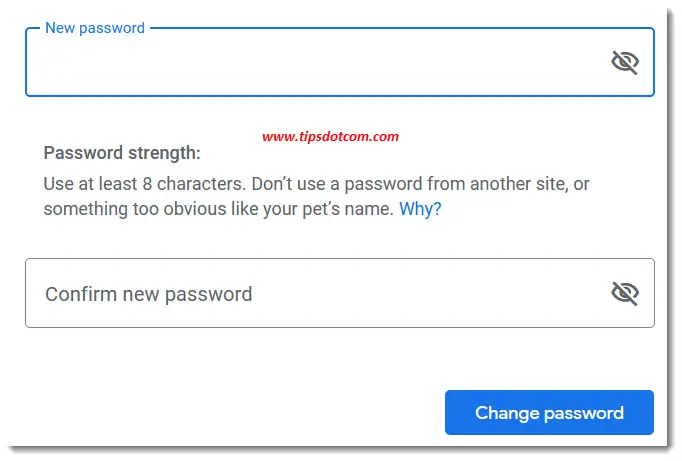This screenshot has height=461, width=682.
Task: Click the 'something too obvious' hint line
Action: click(x=219, y=209)
